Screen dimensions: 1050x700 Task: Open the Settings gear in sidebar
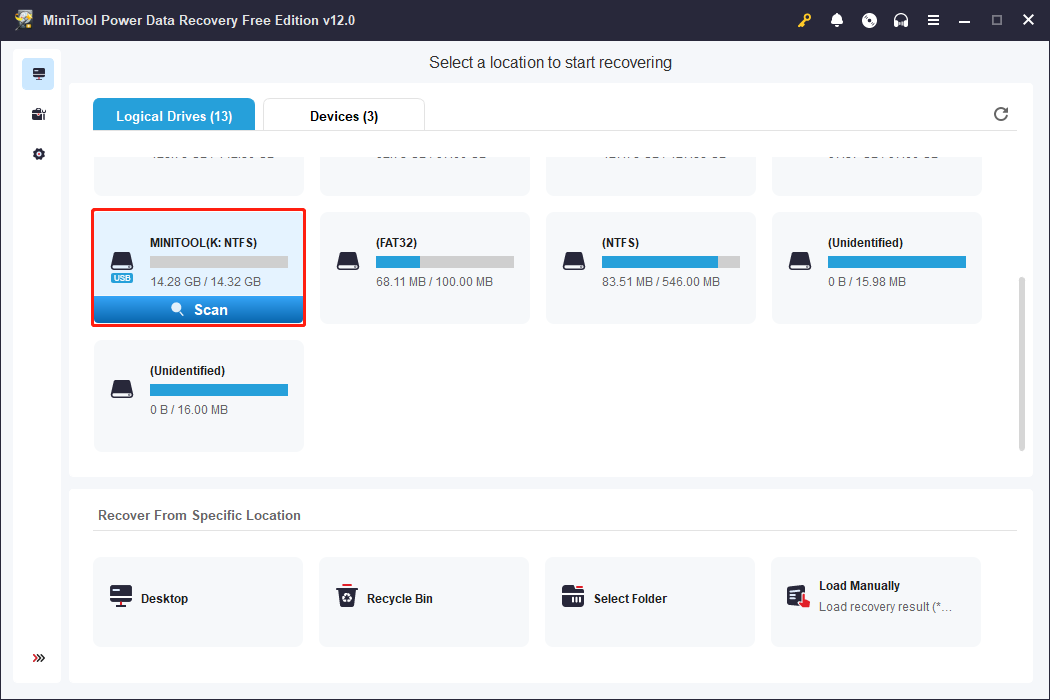[x=38, y=154]
